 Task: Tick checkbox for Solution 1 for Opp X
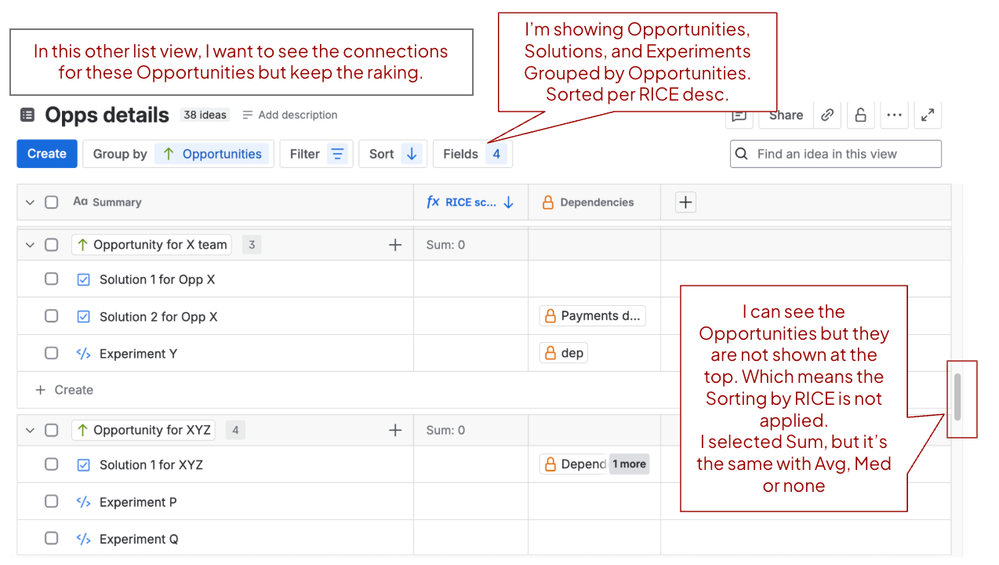point(52,279)
